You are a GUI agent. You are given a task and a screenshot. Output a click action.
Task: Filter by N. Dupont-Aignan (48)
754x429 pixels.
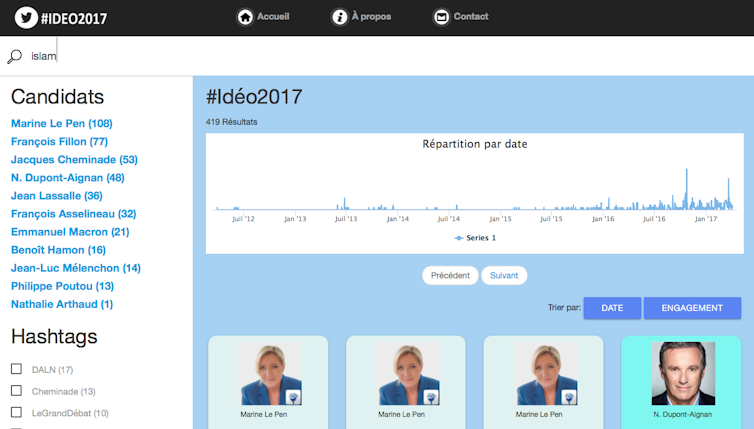coord(68,178)
